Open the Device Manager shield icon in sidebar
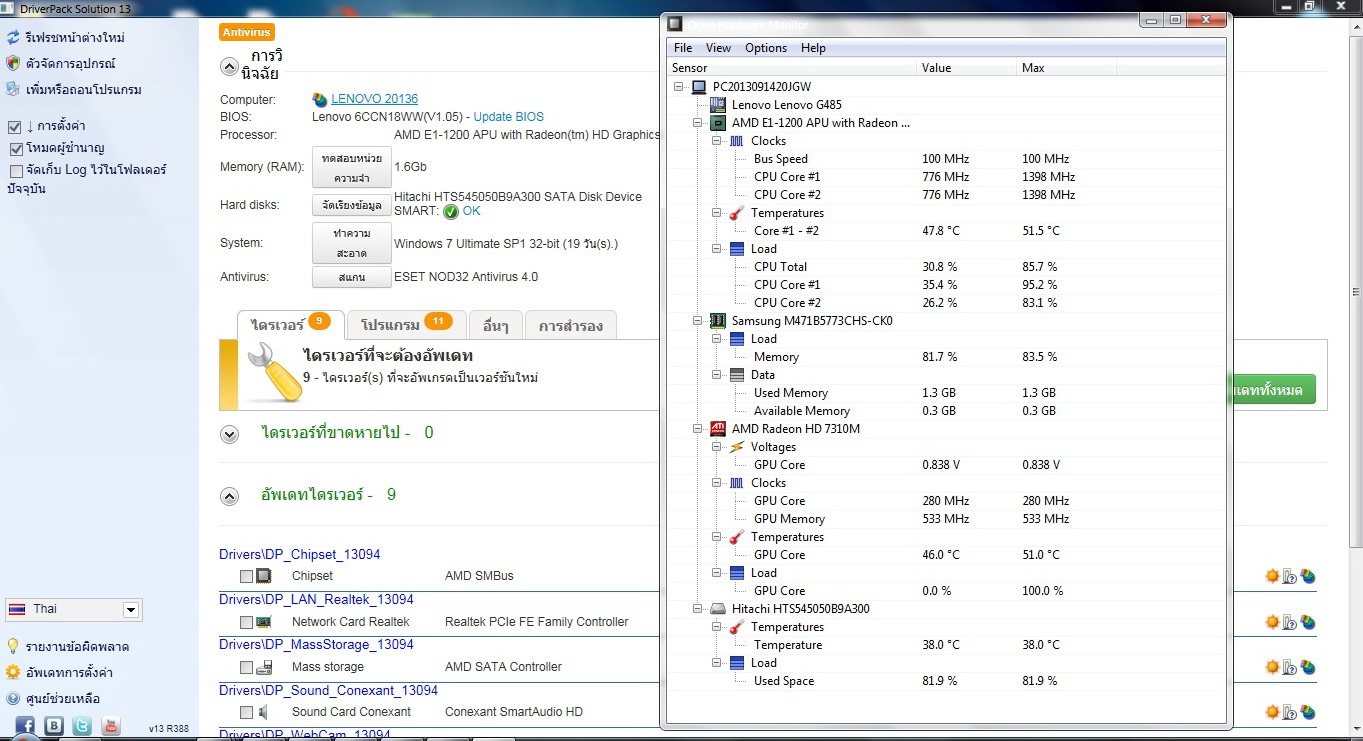 (13, 63)
